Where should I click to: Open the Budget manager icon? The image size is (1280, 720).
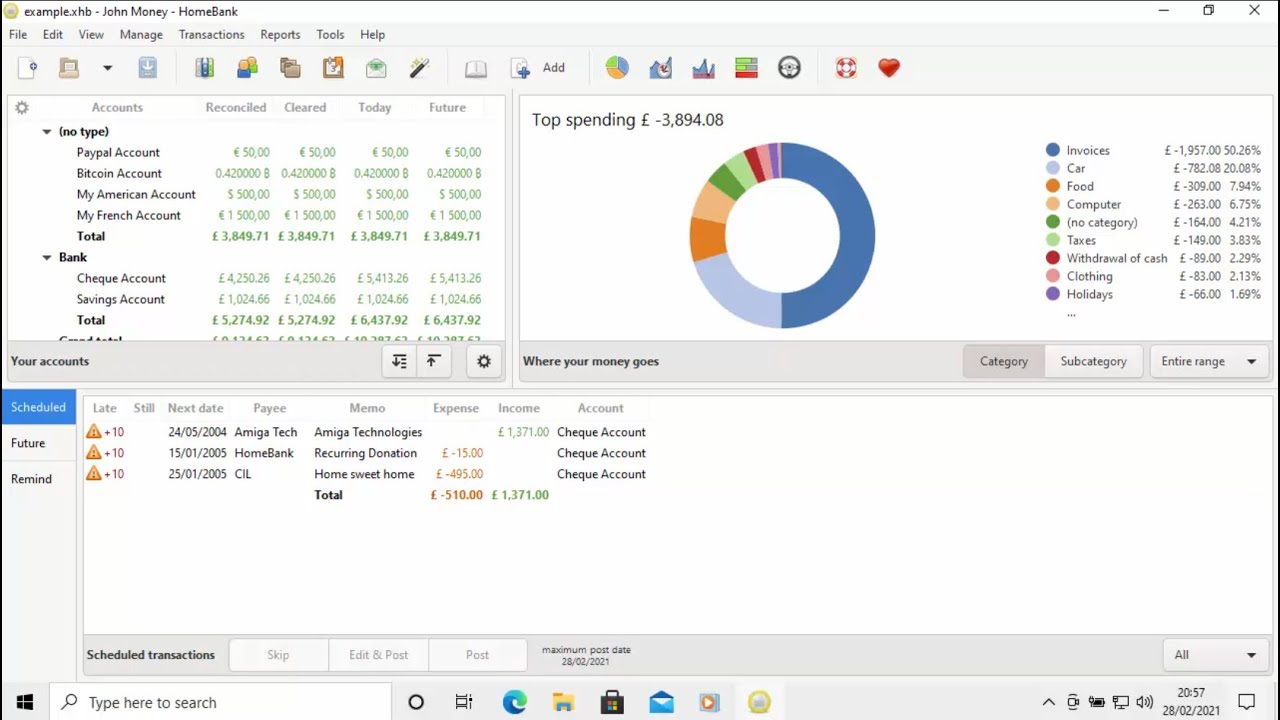[376, 68]
